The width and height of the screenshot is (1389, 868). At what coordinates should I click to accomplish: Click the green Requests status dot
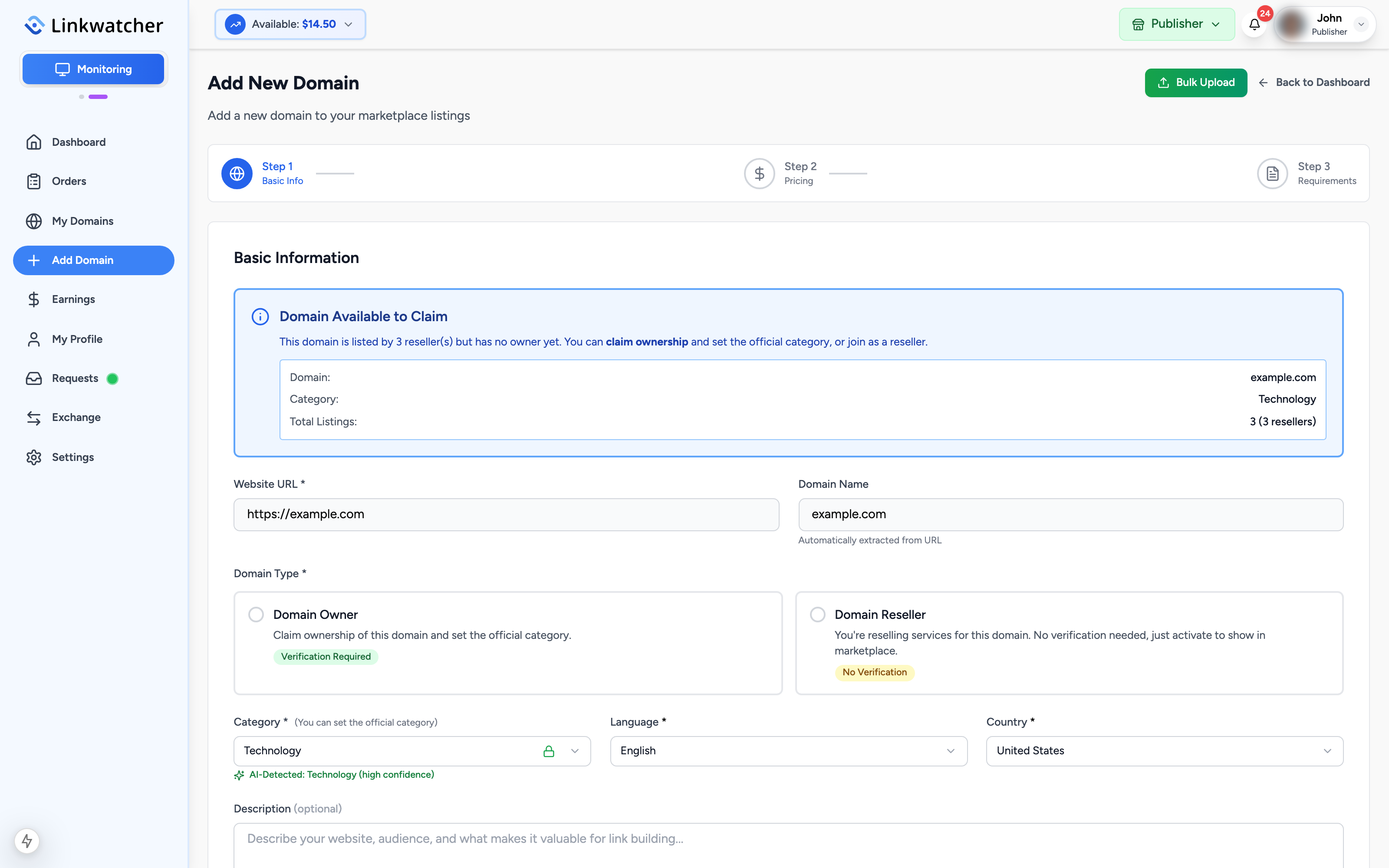112,378
